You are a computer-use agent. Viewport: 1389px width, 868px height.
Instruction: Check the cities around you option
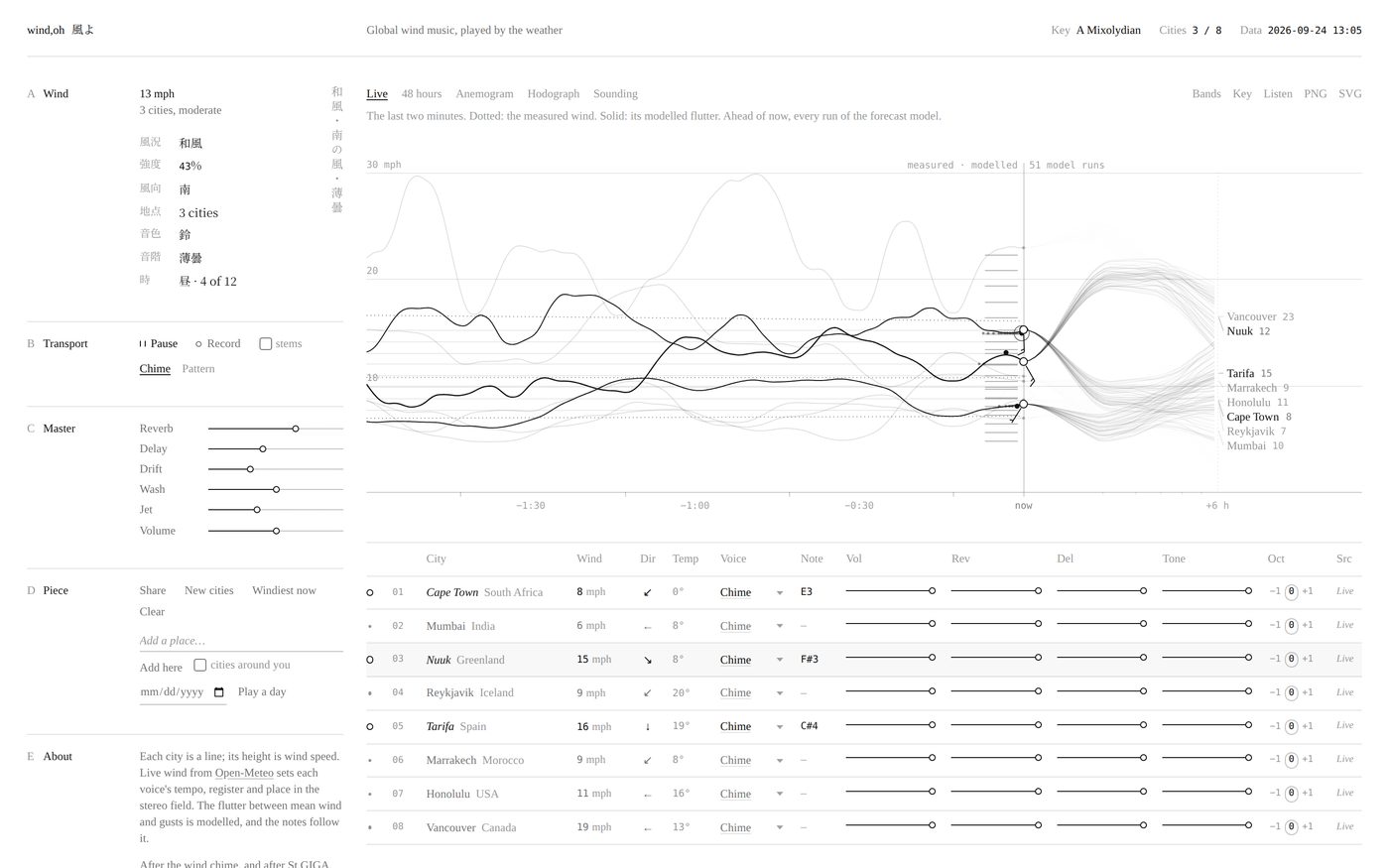pos(199,665)
